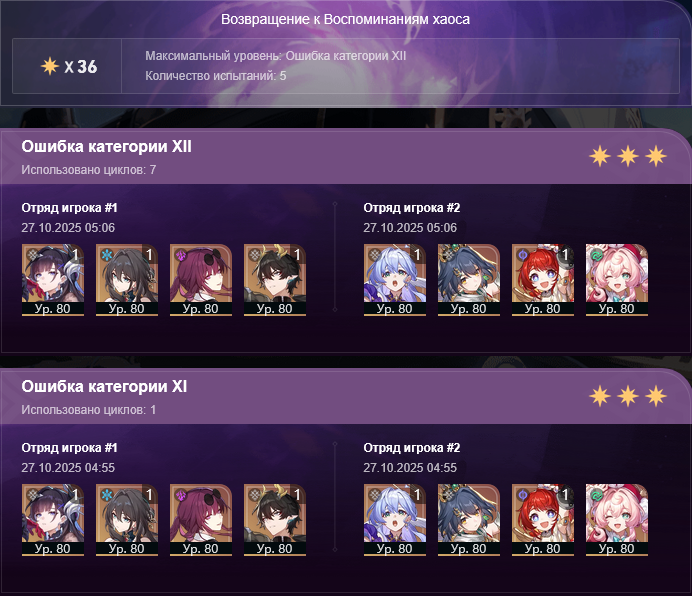The height and width of the screenshot is (596, 692).
Task: Click 'Возвращение к Воспоминаниям хаоса' title
Action: coord(346,19)
